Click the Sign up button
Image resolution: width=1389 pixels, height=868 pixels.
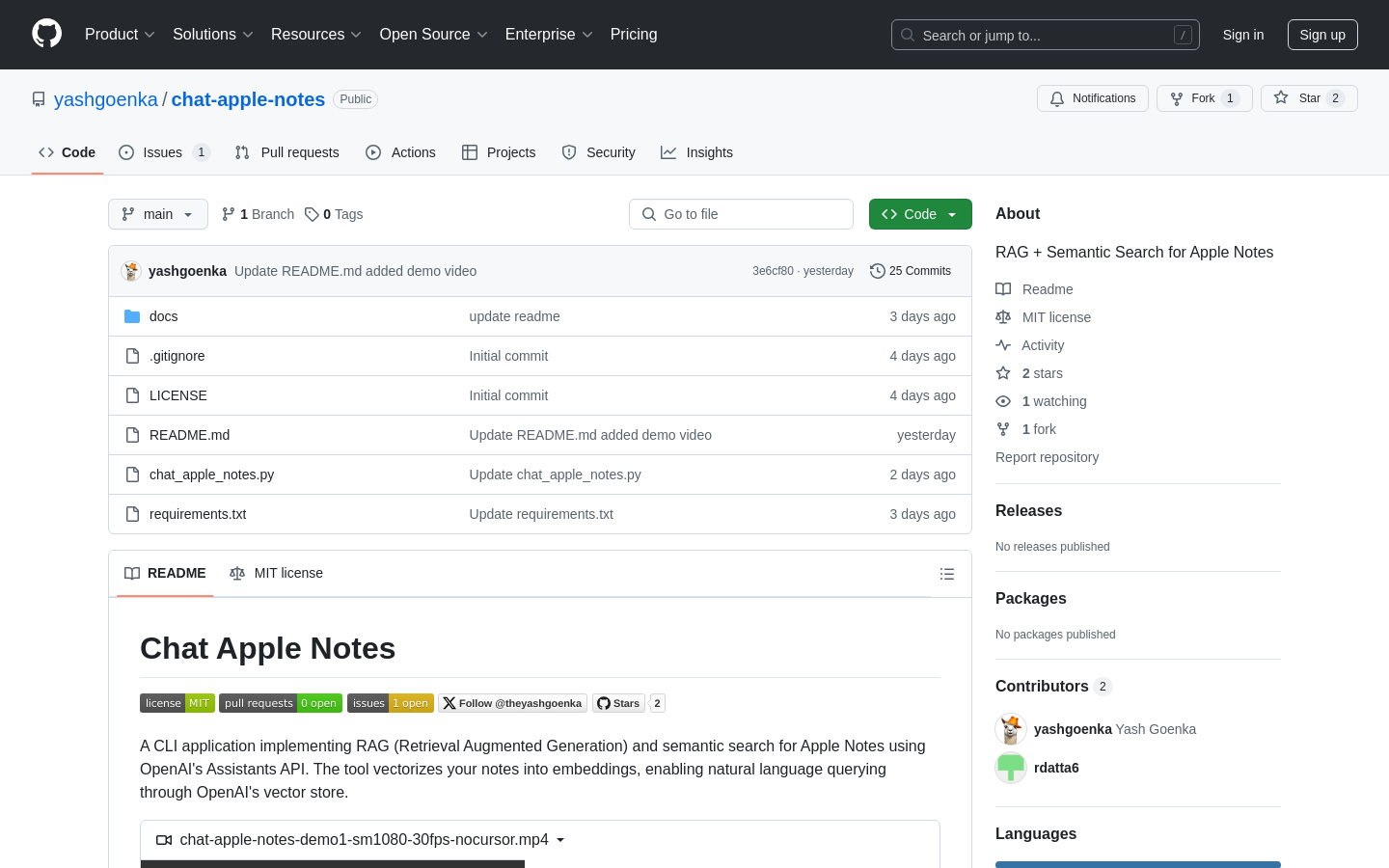[1322, 35]
